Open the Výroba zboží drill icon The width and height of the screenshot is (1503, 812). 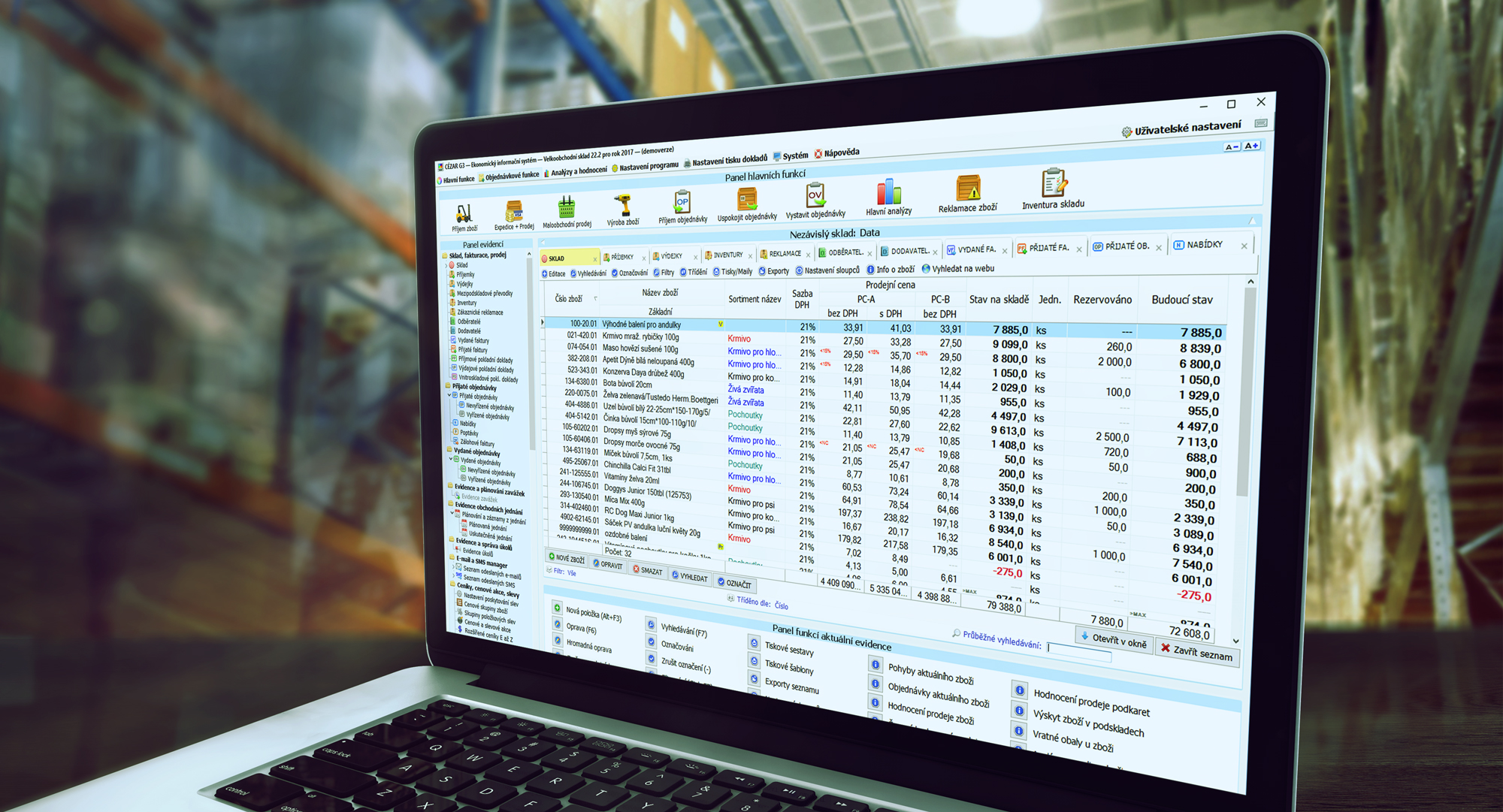622,204
